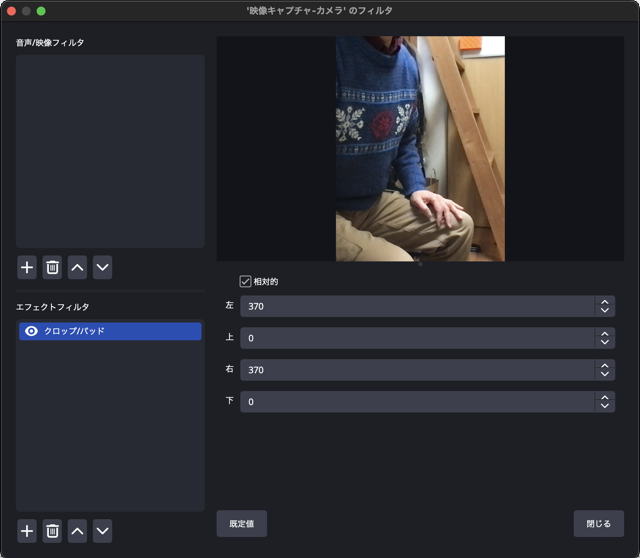Image resolution: width=640 pixels, height=558 pixels.
Task: Uncheck the 相対的 checkbox
Action: (x=246, y=282)
